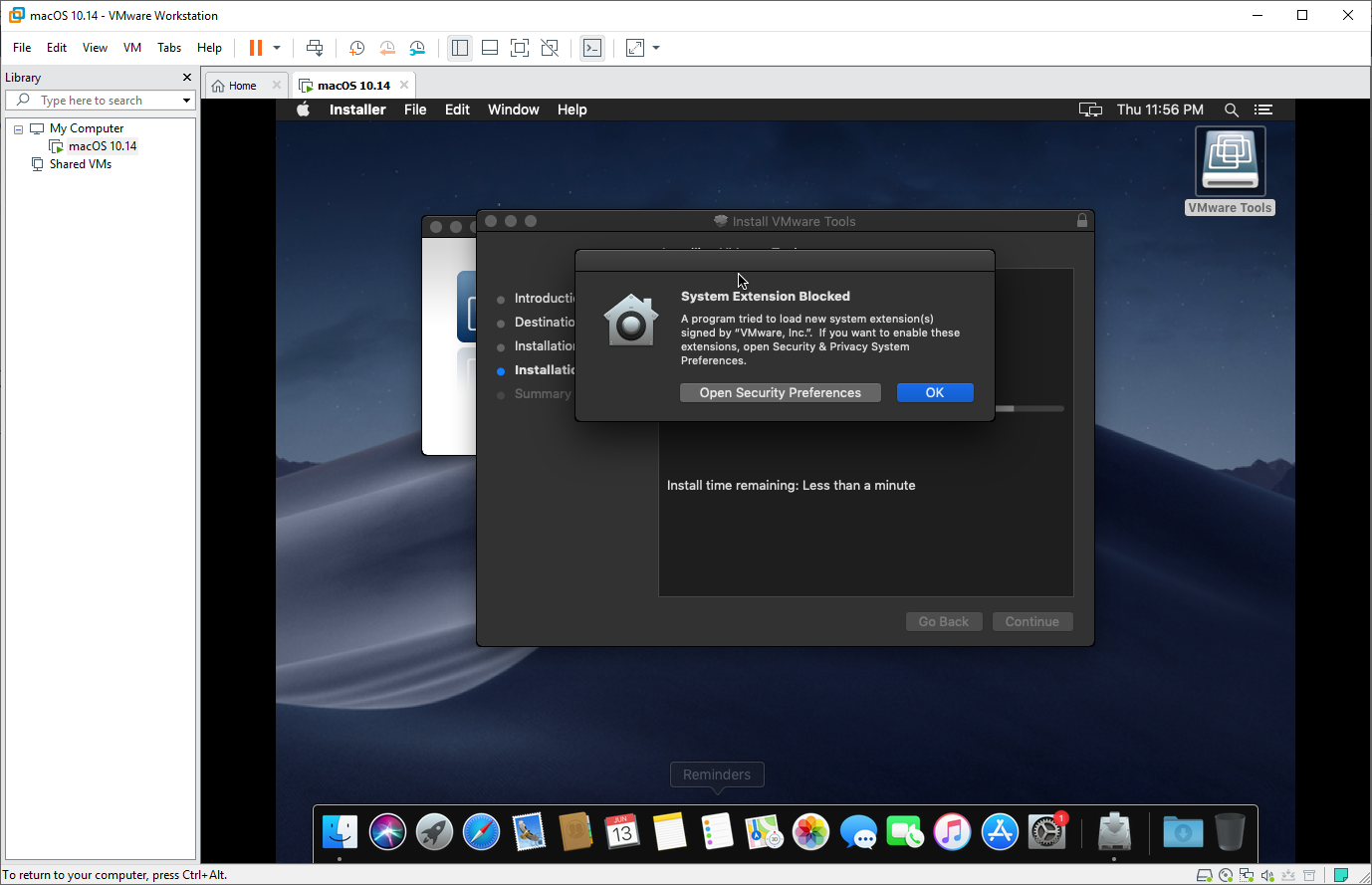Screen dimensions: 1372x885
Task: Toggle the thumbnail bar display
Action: 489,47
